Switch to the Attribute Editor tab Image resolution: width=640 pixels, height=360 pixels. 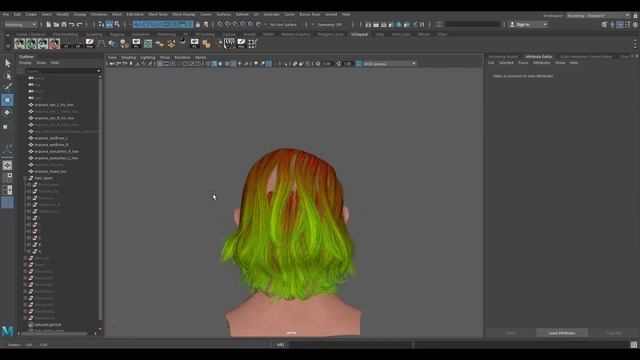click(539, 57)
